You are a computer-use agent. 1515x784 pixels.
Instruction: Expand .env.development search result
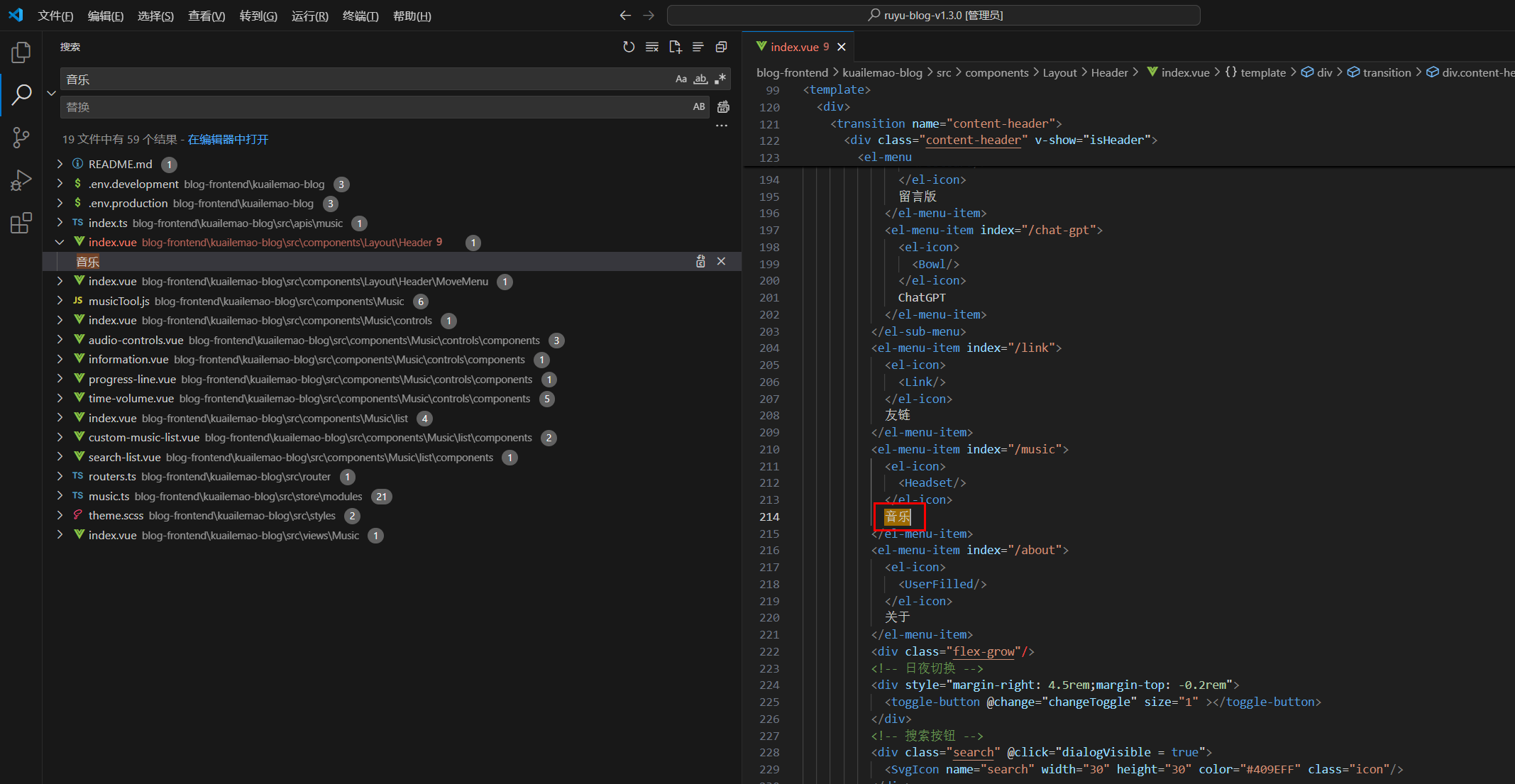[x=60, y=184]
